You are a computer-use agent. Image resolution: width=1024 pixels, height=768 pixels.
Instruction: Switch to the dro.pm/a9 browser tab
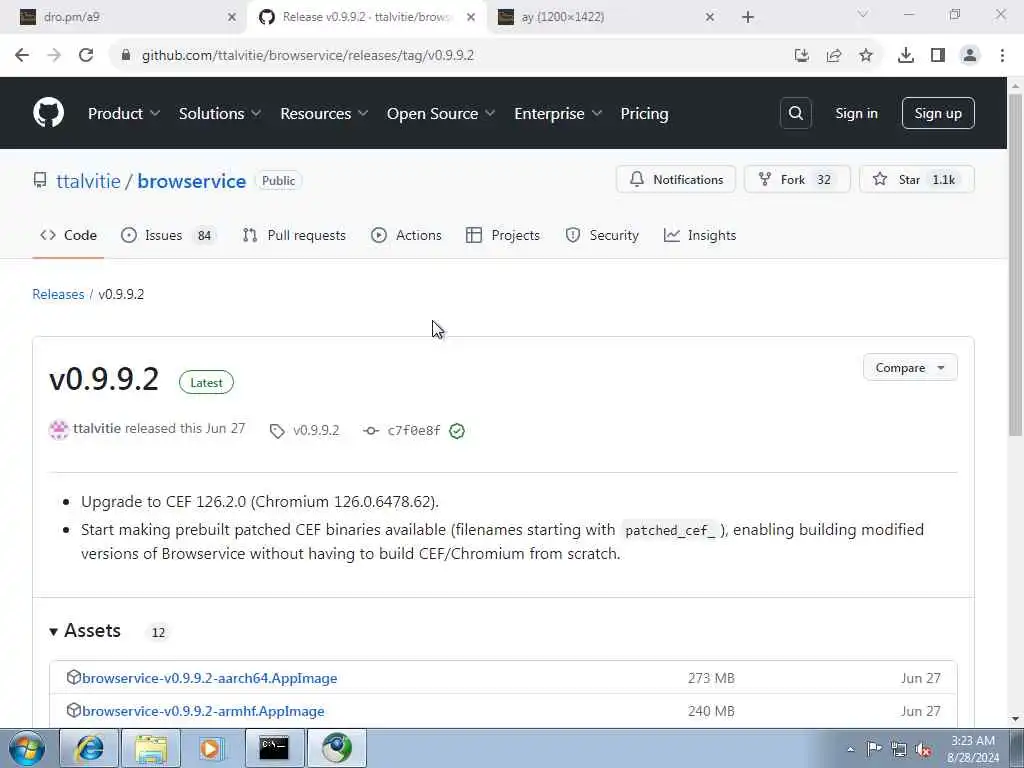pos(124,17)
